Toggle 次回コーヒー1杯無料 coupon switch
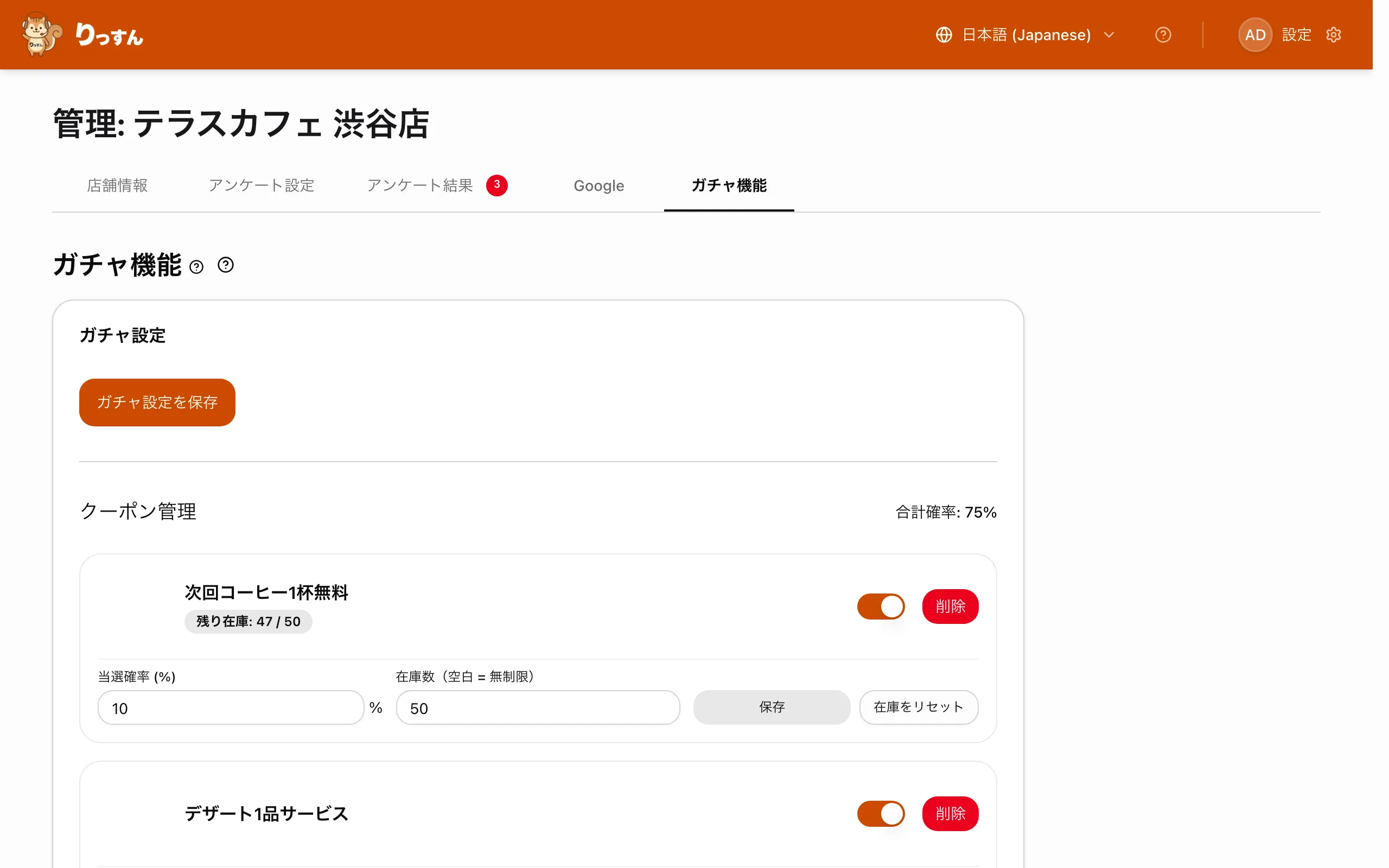 coord(881,606)
